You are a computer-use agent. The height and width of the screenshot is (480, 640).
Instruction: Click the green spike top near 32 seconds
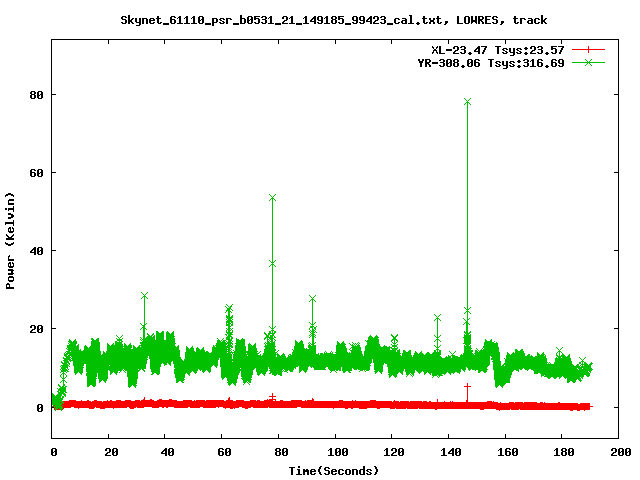pos(144,296)
